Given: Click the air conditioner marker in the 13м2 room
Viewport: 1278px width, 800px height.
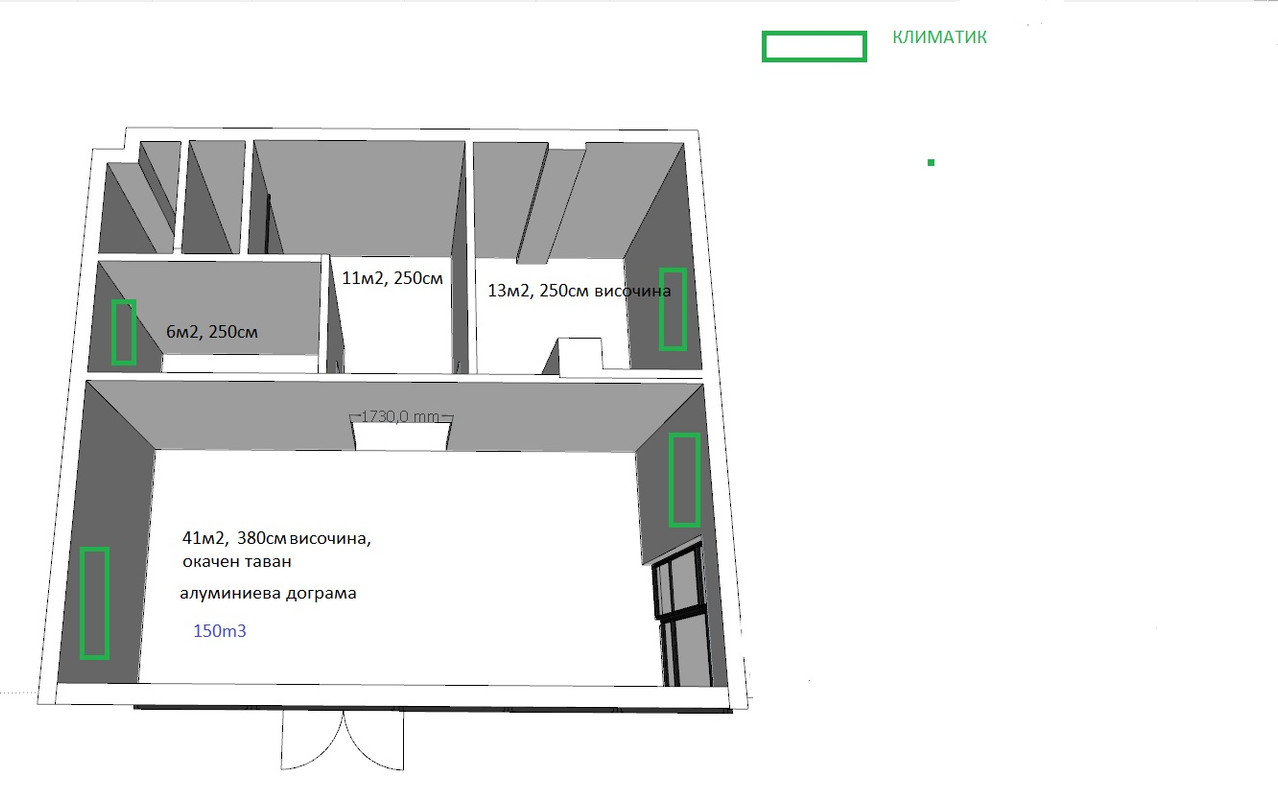Looking at the screenshot, I should pos(672,309).
